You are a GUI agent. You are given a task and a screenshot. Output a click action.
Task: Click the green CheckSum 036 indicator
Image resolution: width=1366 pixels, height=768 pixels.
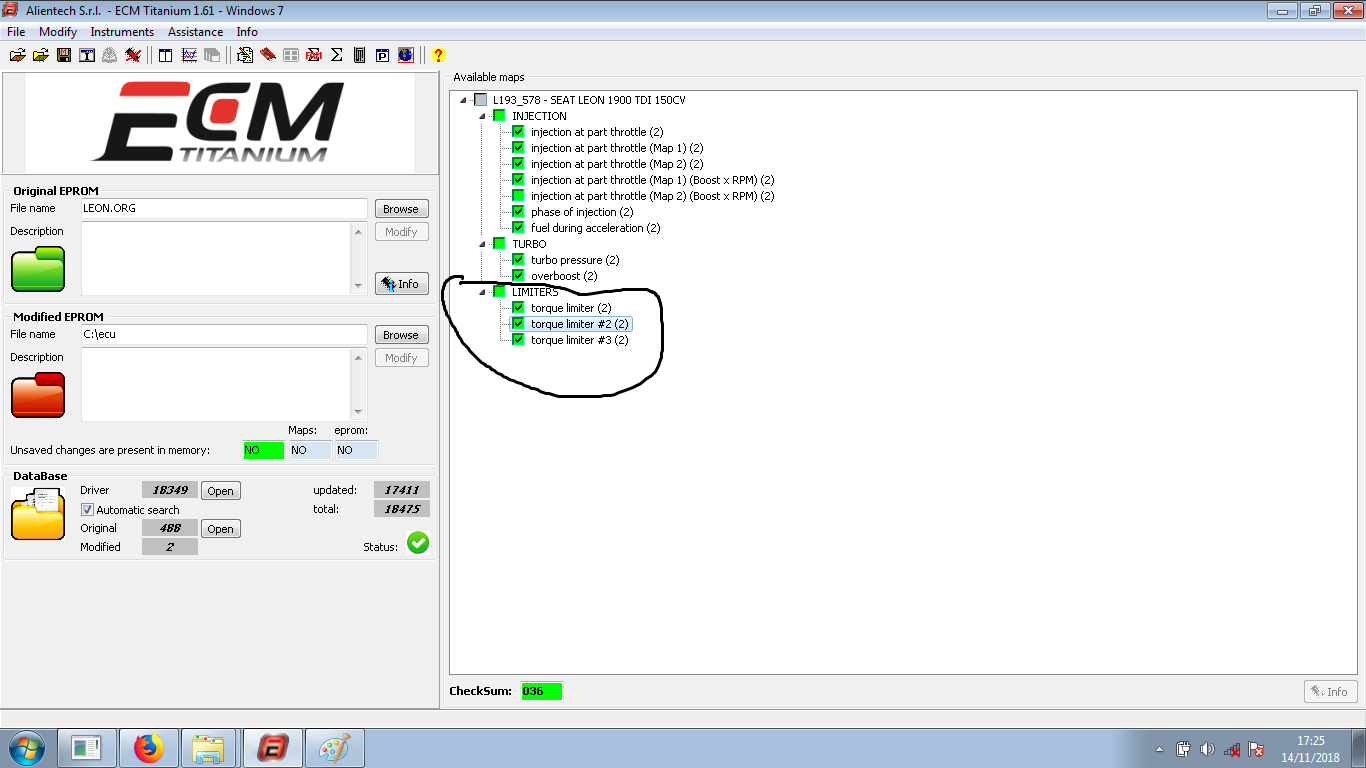click(541, 691)
